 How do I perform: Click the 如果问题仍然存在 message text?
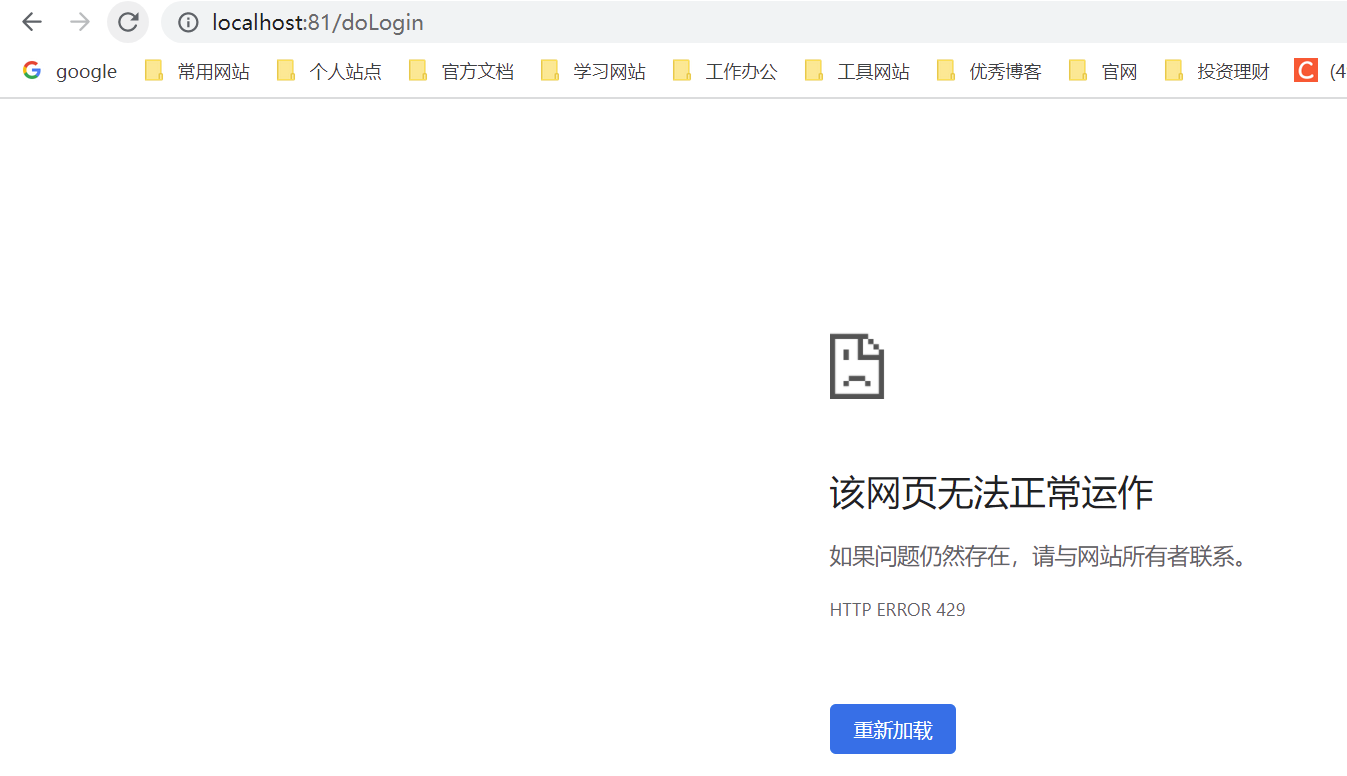(1040, 556)
